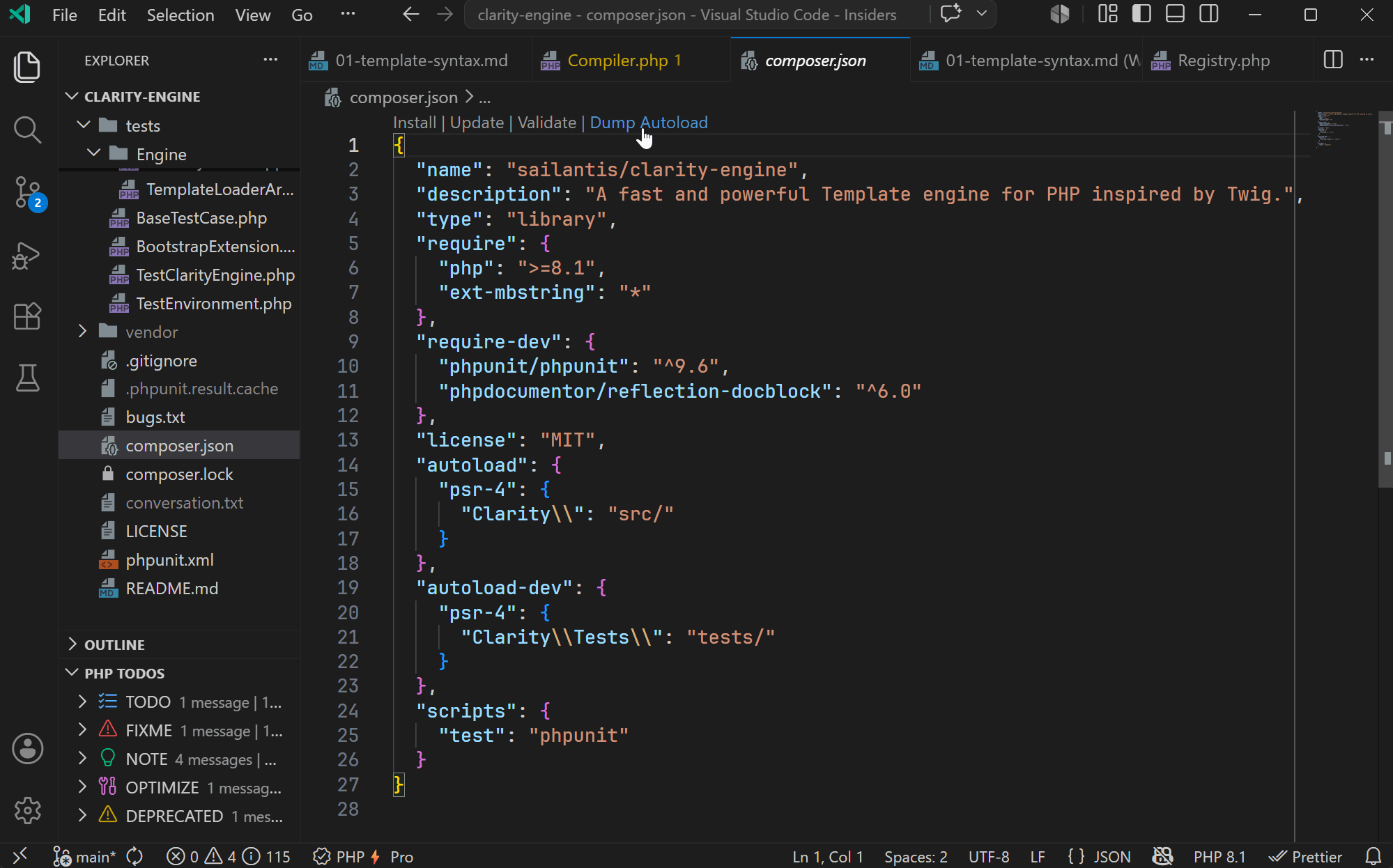
Task: Open the chat dropdown arrow in title bar
Action: click(982, 14)
